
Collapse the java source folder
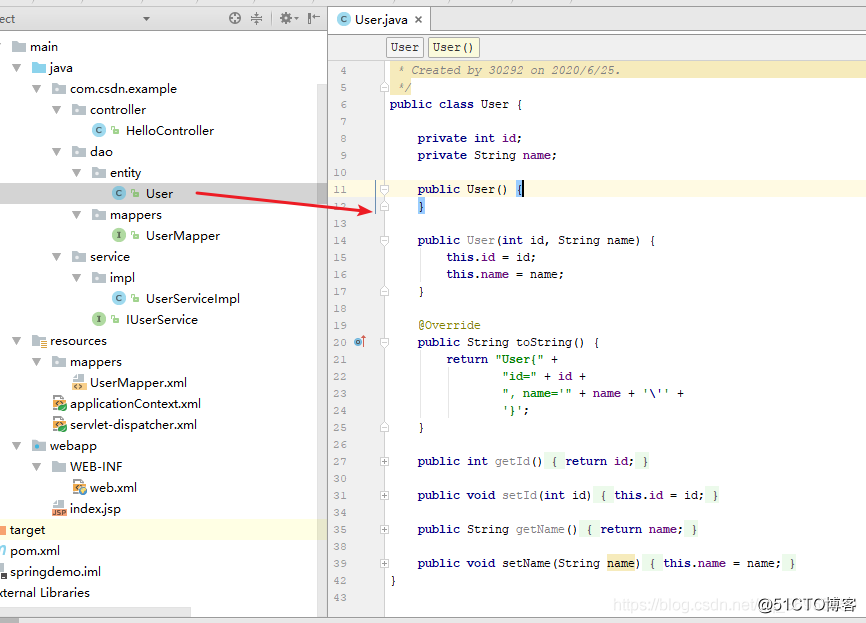[17, 68]
